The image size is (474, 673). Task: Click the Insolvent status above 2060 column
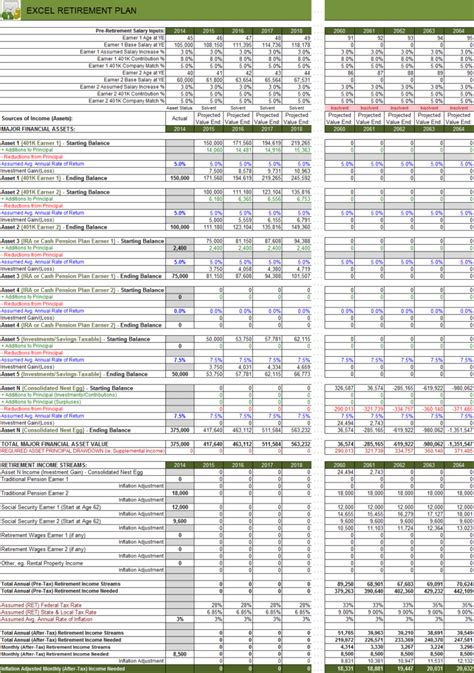coord(340,108)
